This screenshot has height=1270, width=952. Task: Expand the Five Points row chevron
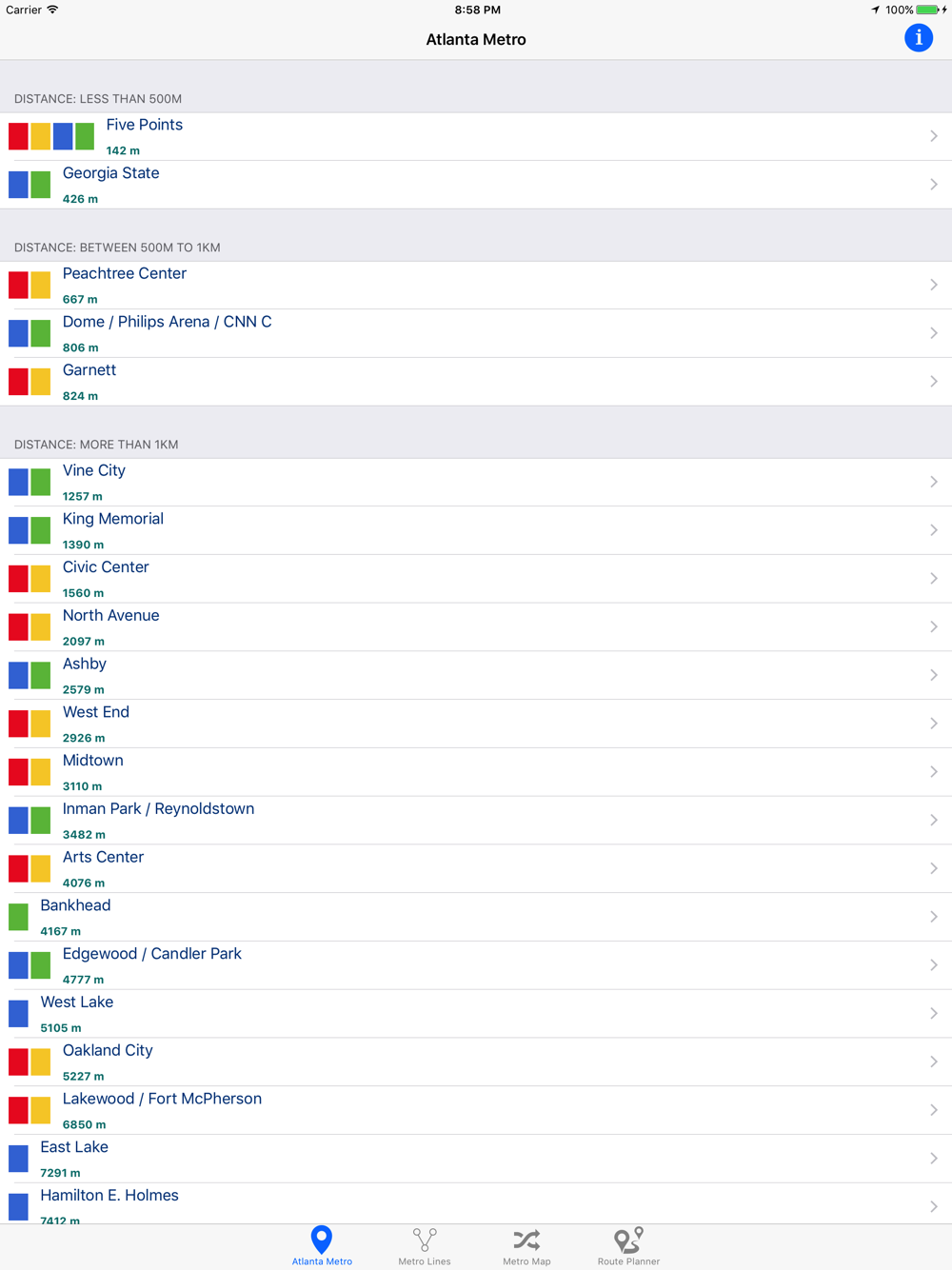[933, 136]
